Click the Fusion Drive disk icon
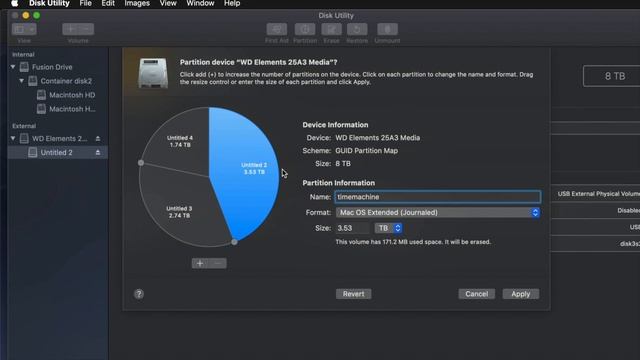This screenshot has height=360, width=640. [x=24, y=67]
